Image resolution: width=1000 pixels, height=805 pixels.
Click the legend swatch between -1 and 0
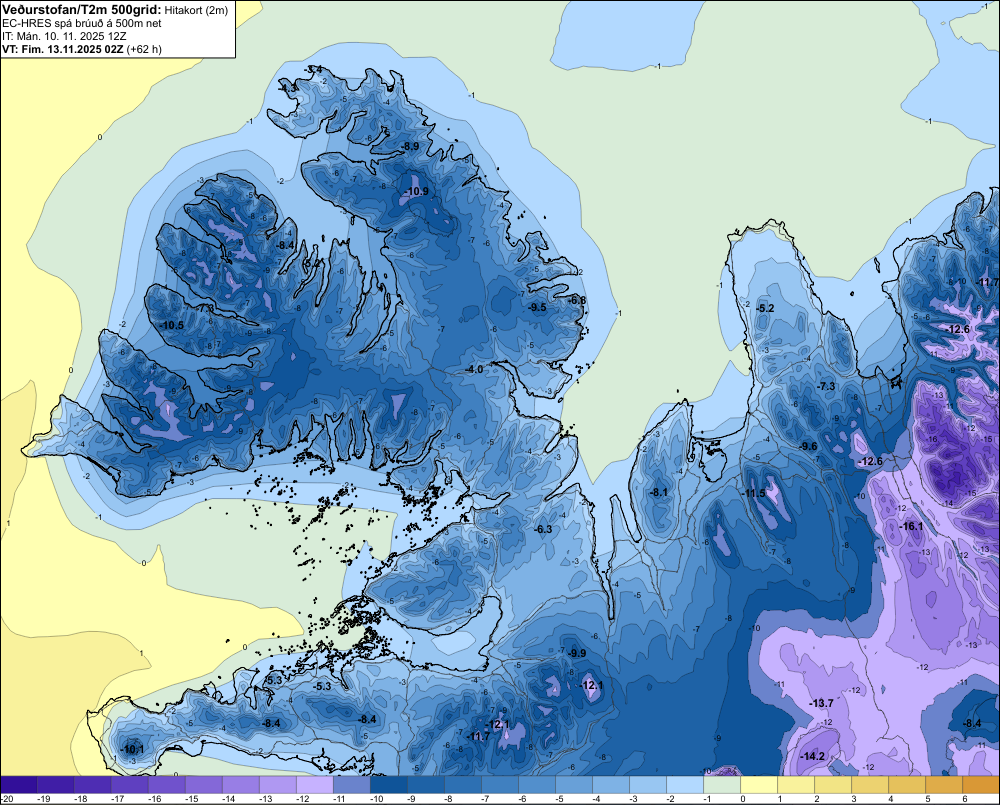723,785
